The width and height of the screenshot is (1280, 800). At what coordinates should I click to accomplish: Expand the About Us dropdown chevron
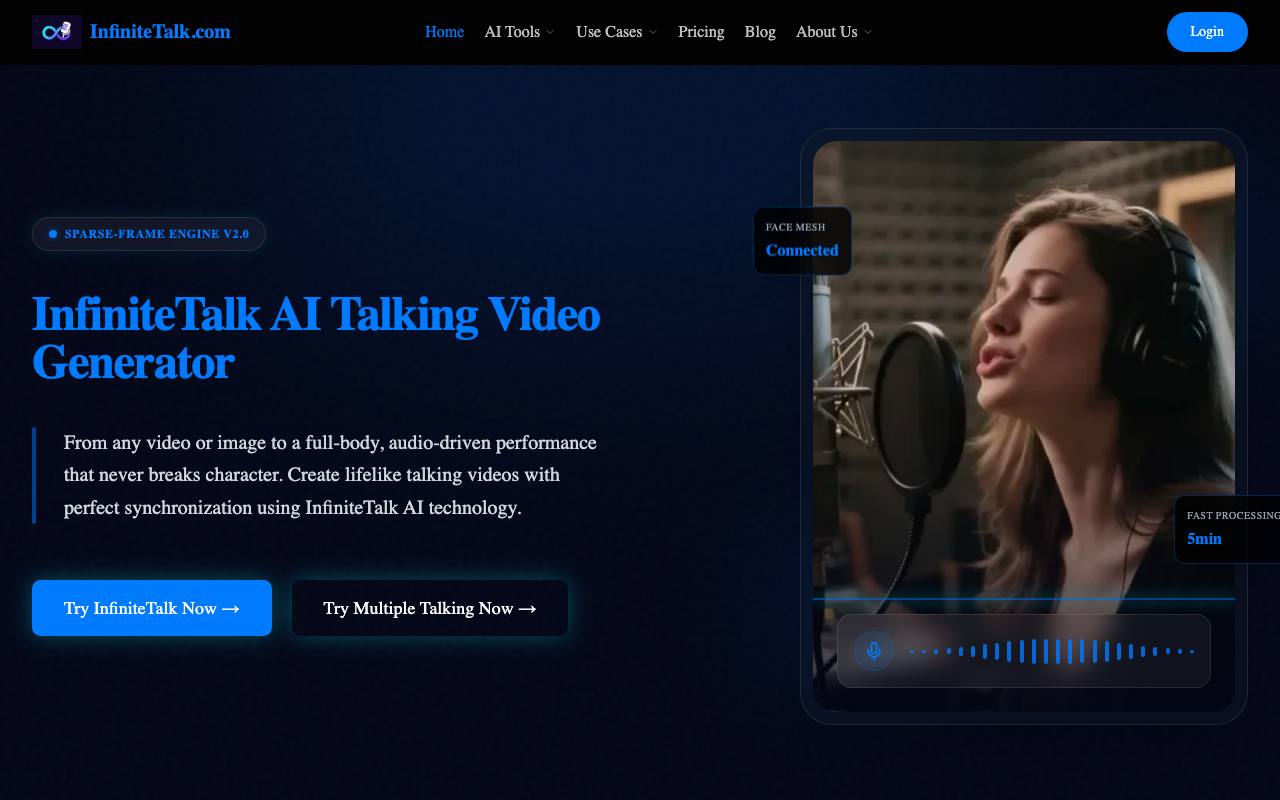(868, 32)
